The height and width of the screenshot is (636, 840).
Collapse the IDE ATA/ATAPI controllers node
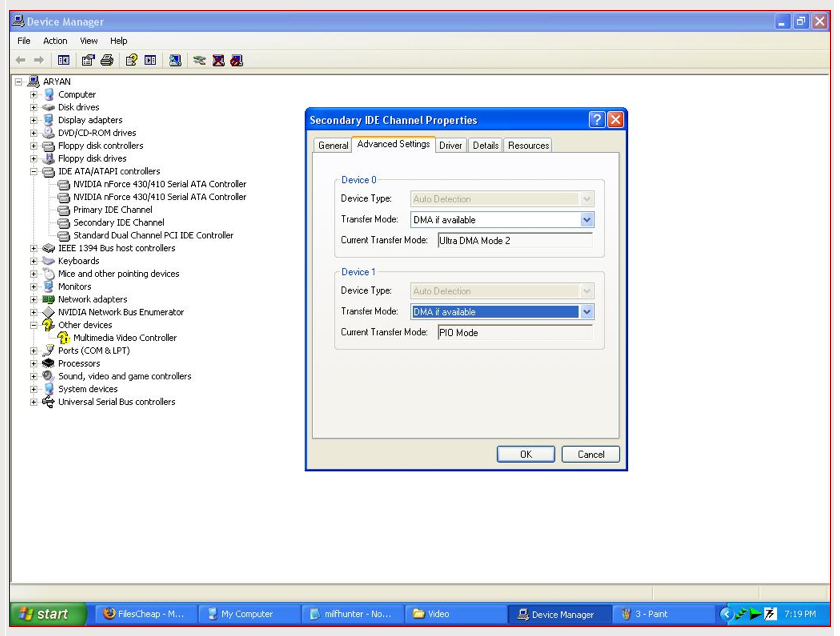coord(34,171)
